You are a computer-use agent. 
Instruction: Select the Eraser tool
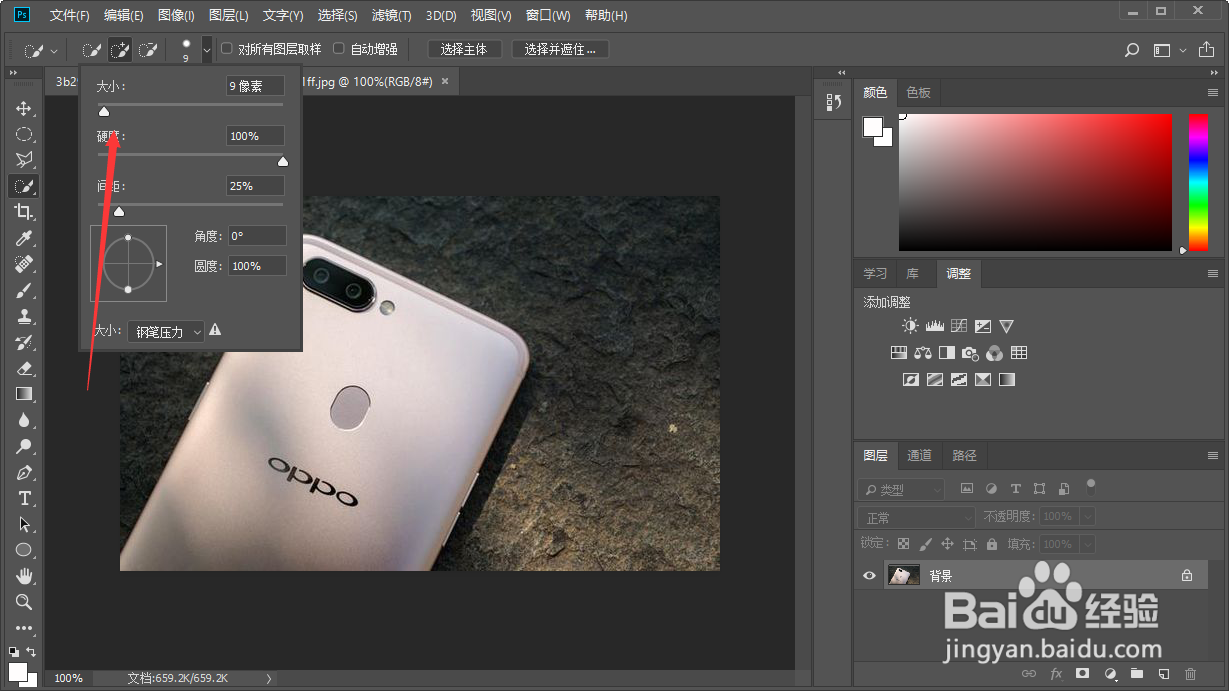tap(24, 368)
